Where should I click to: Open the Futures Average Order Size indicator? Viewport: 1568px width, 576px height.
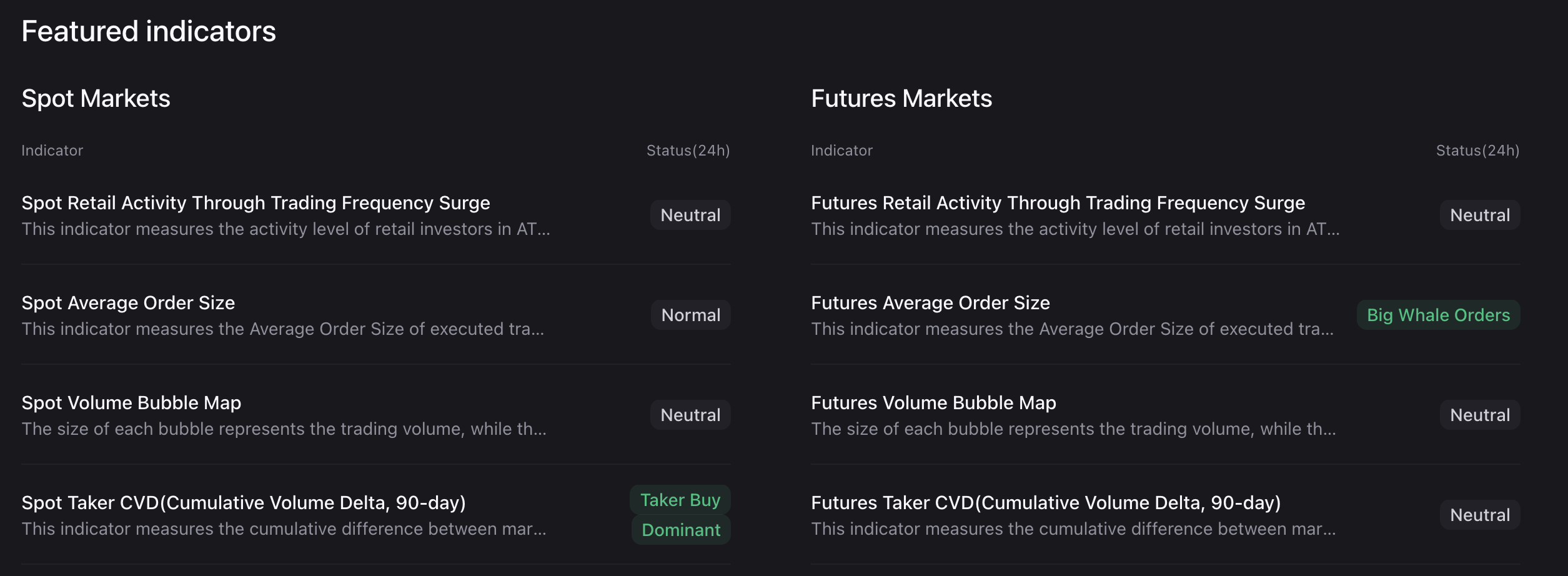930,302
